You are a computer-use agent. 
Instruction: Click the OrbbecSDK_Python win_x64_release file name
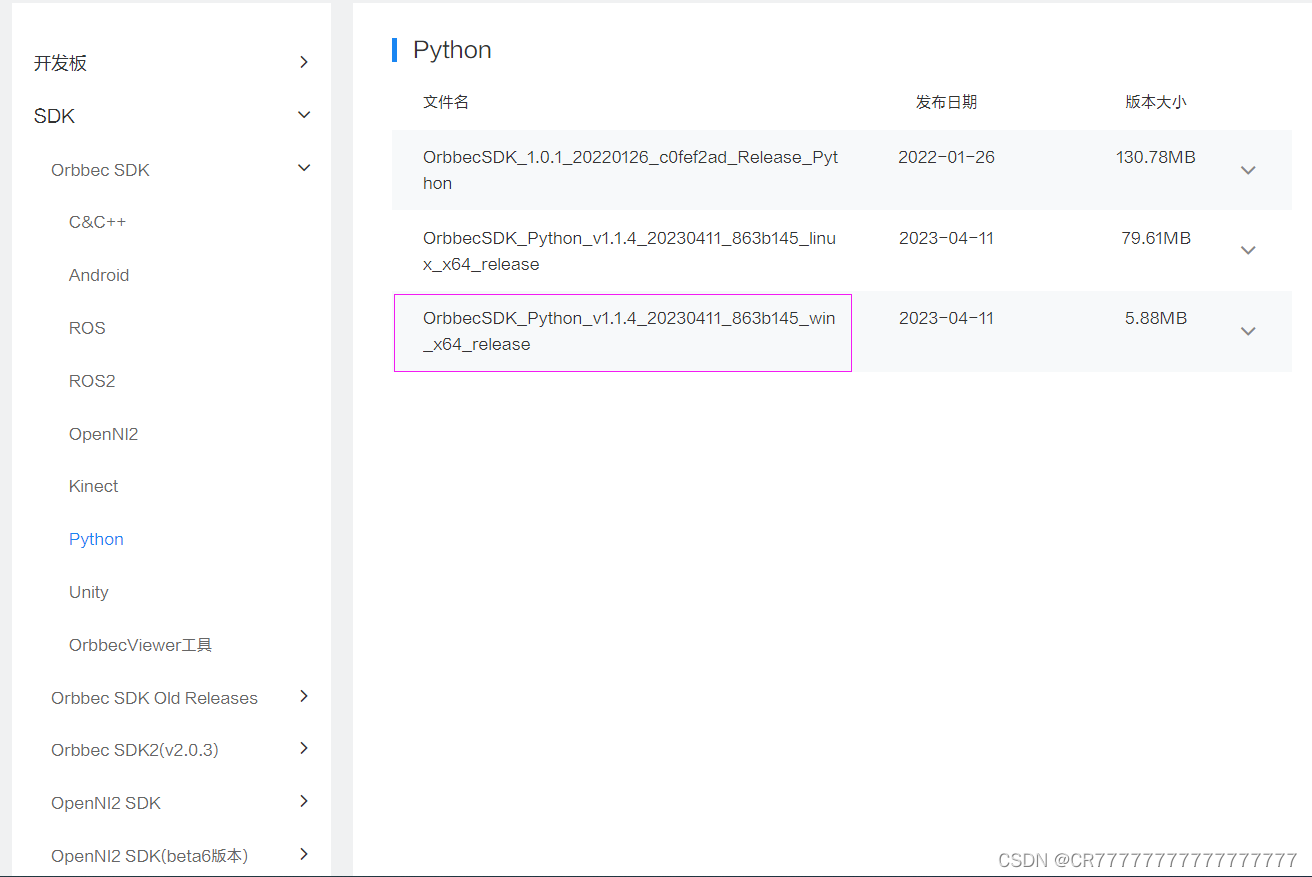click(x=628, y=331)
